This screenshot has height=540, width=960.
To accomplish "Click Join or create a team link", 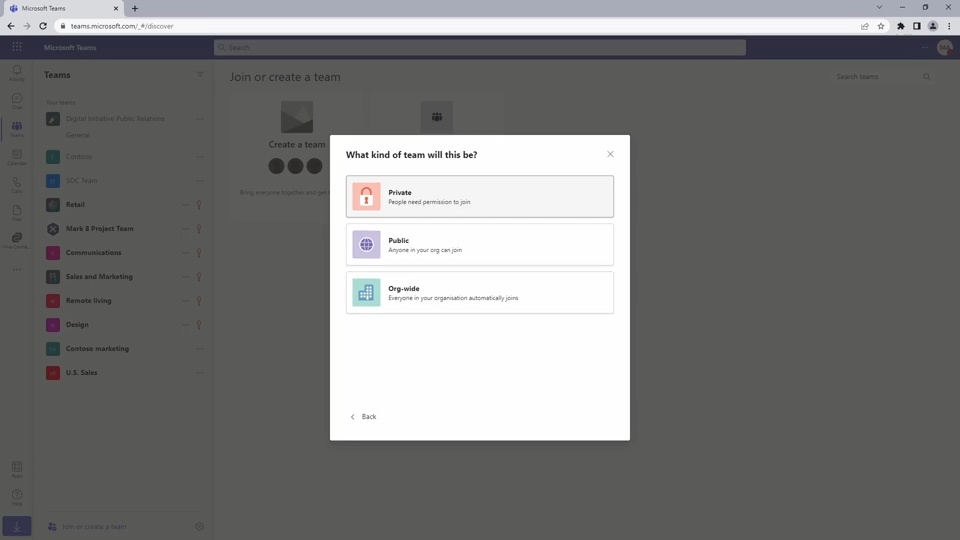I will pyautogui.click(x=87, y=527).
